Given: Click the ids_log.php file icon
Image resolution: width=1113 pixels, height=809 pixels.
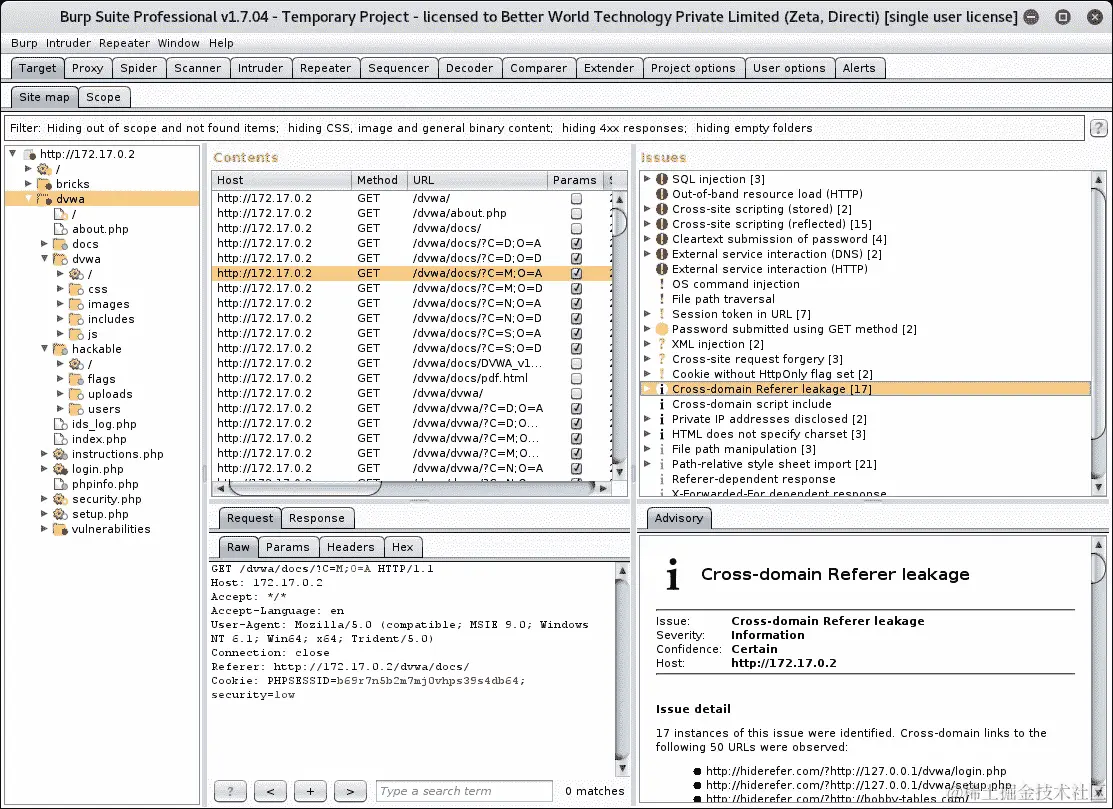Looking at the screenshot, I should pyautogui.click(x=60, y=424).
